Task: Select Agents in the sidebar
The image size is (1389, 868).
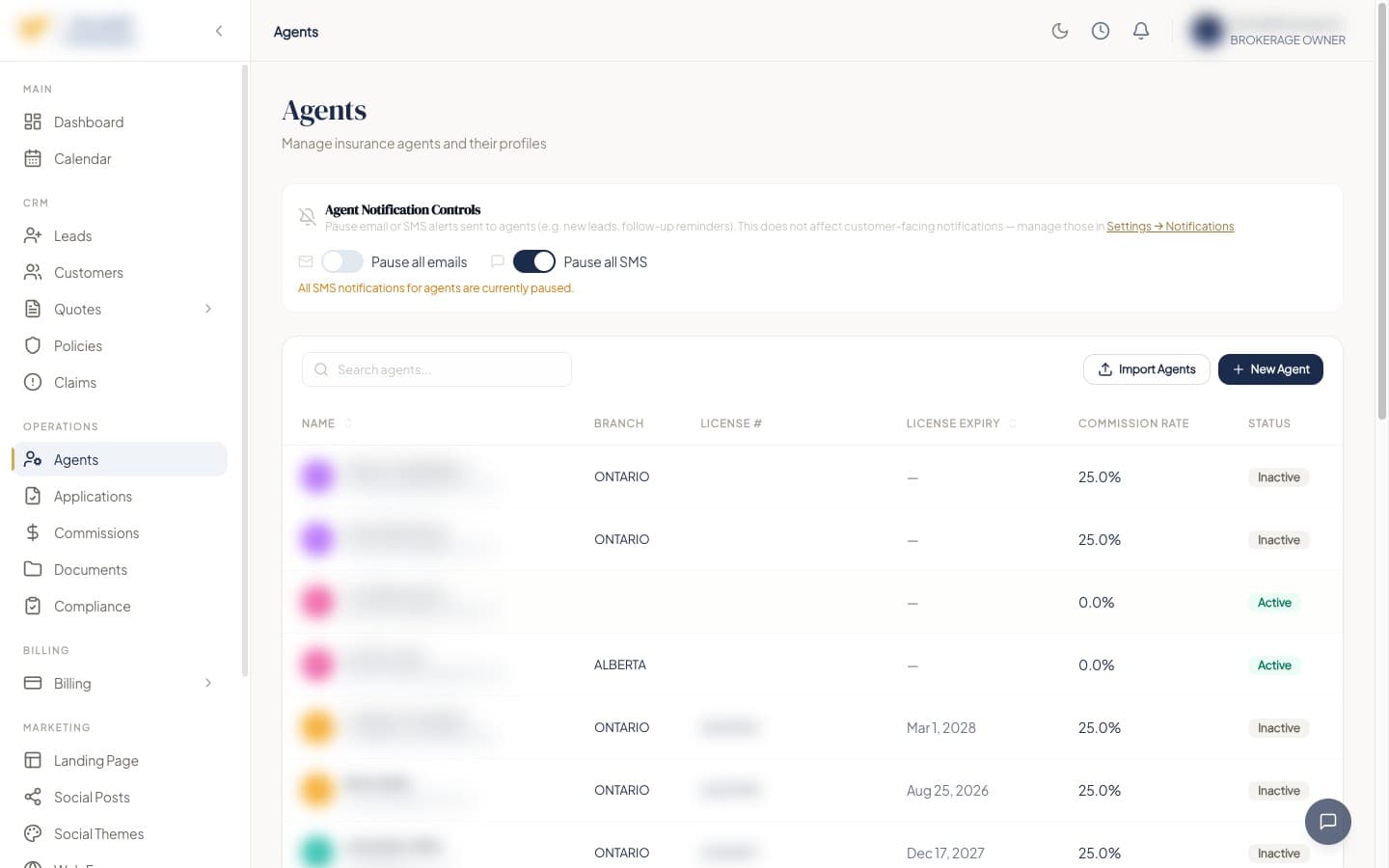Action: coord(120,459)
